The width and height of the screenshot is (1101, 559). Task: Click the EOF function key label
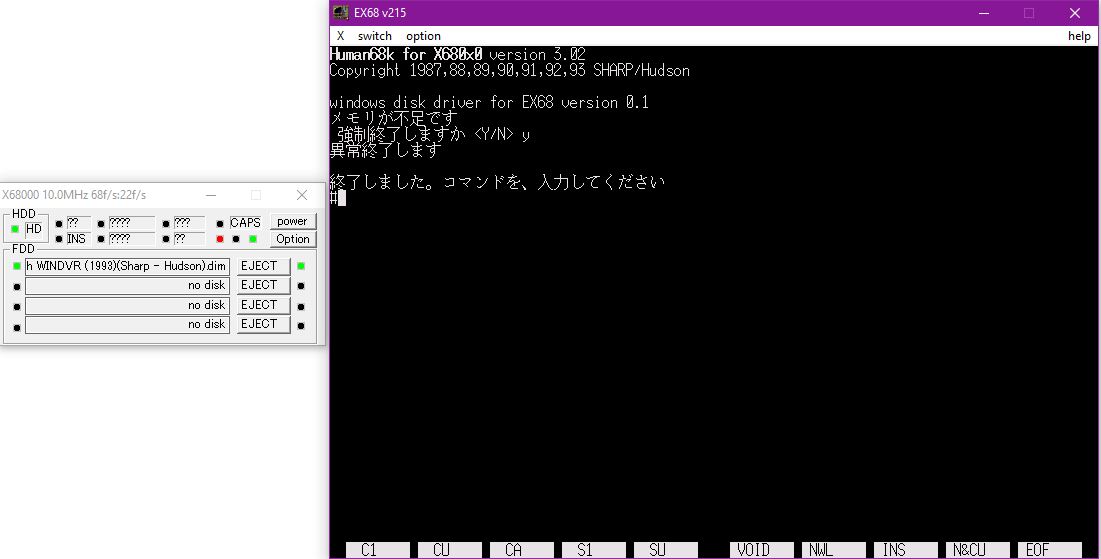coord(1050,550)
